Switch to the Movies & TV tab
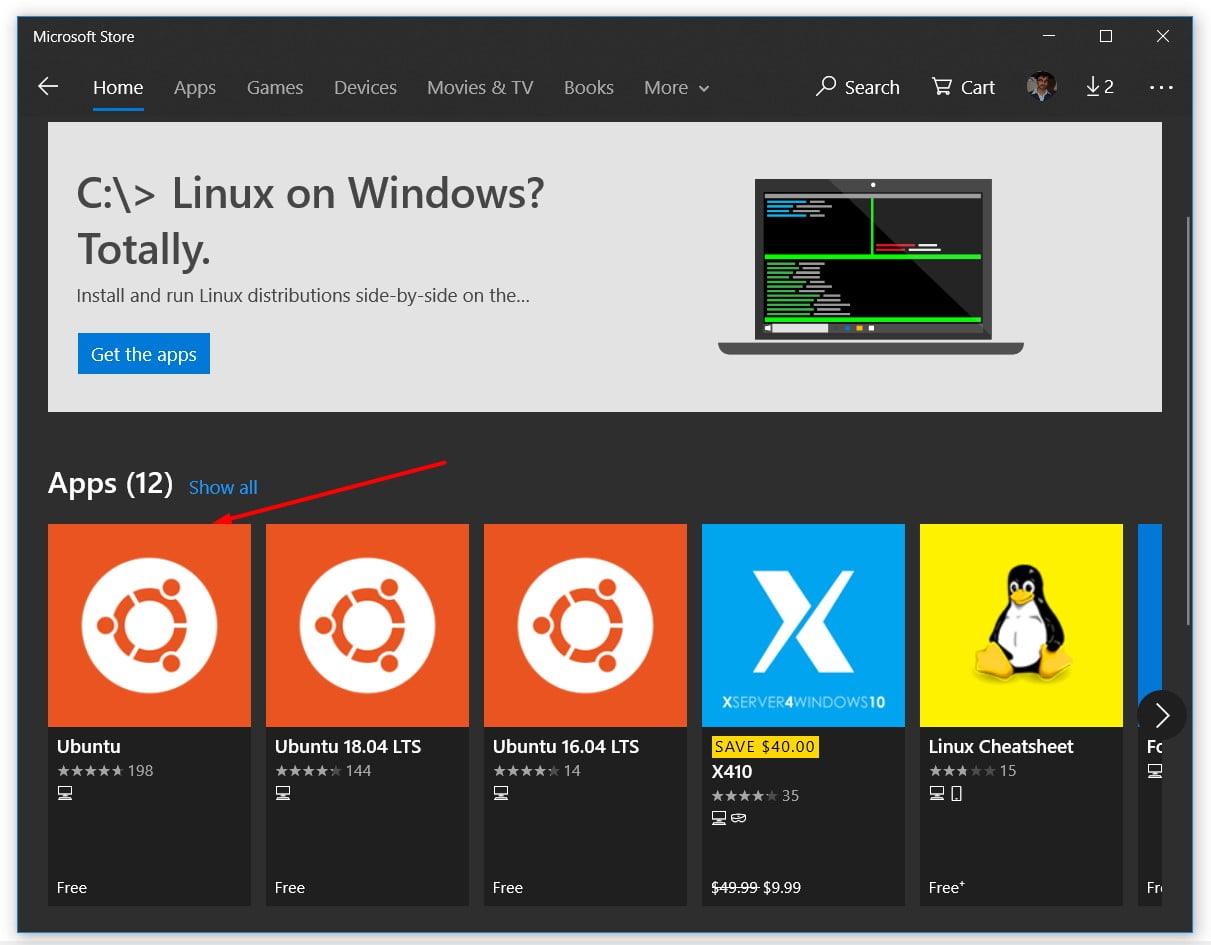Screen dimensions: 1211x945 [480, 88]
